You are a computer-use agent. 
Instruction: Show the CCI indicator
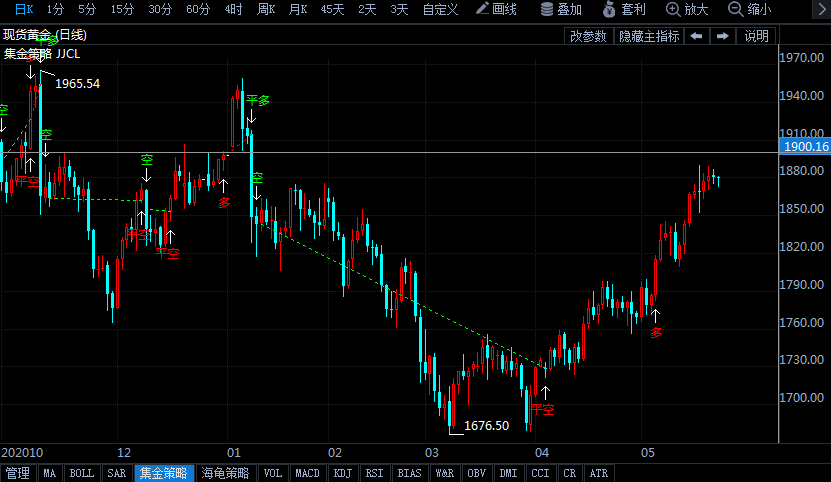pyautogui.click(x=540, y=473)
